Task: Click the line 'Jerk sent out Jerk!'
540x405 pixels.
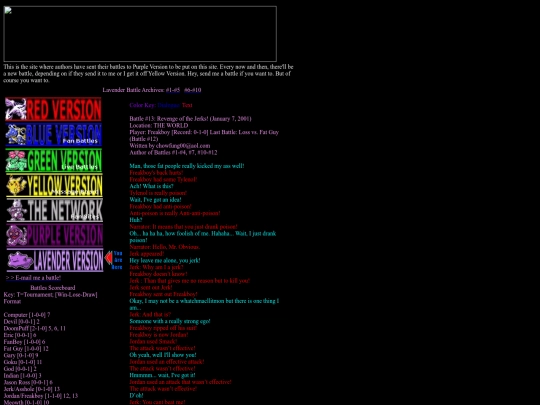Action: click(151, 287)
